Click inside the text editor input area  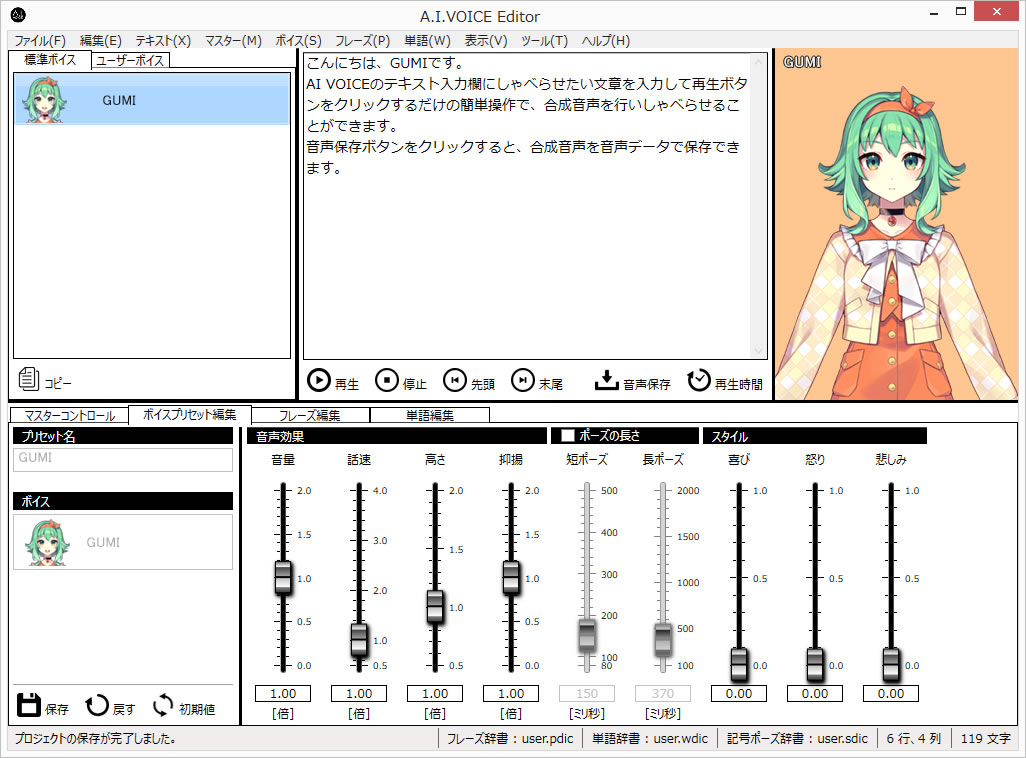point(527,206)
